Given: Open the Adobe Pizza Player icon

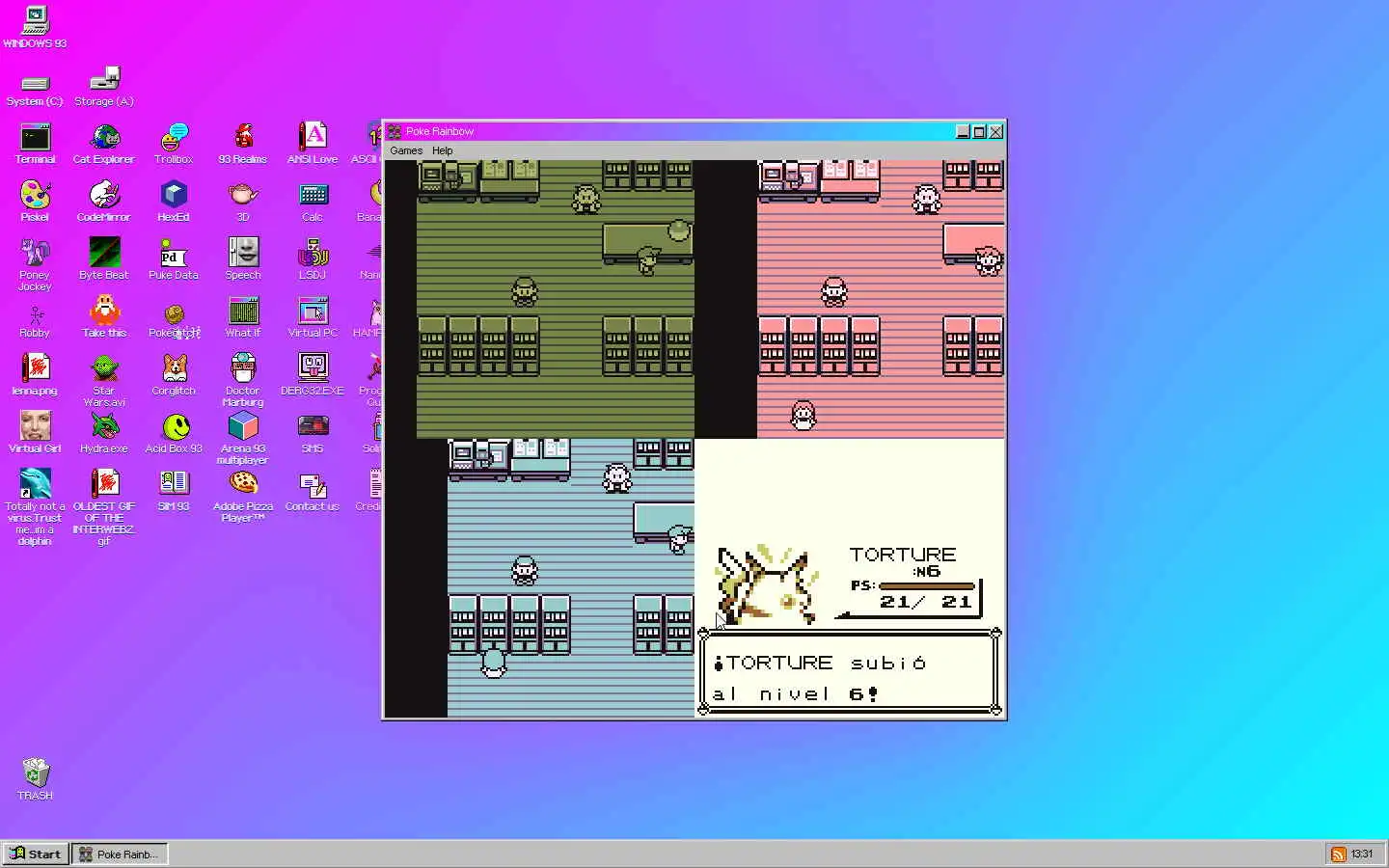Looking at the screenshot, I should click(x=243, y=497).
